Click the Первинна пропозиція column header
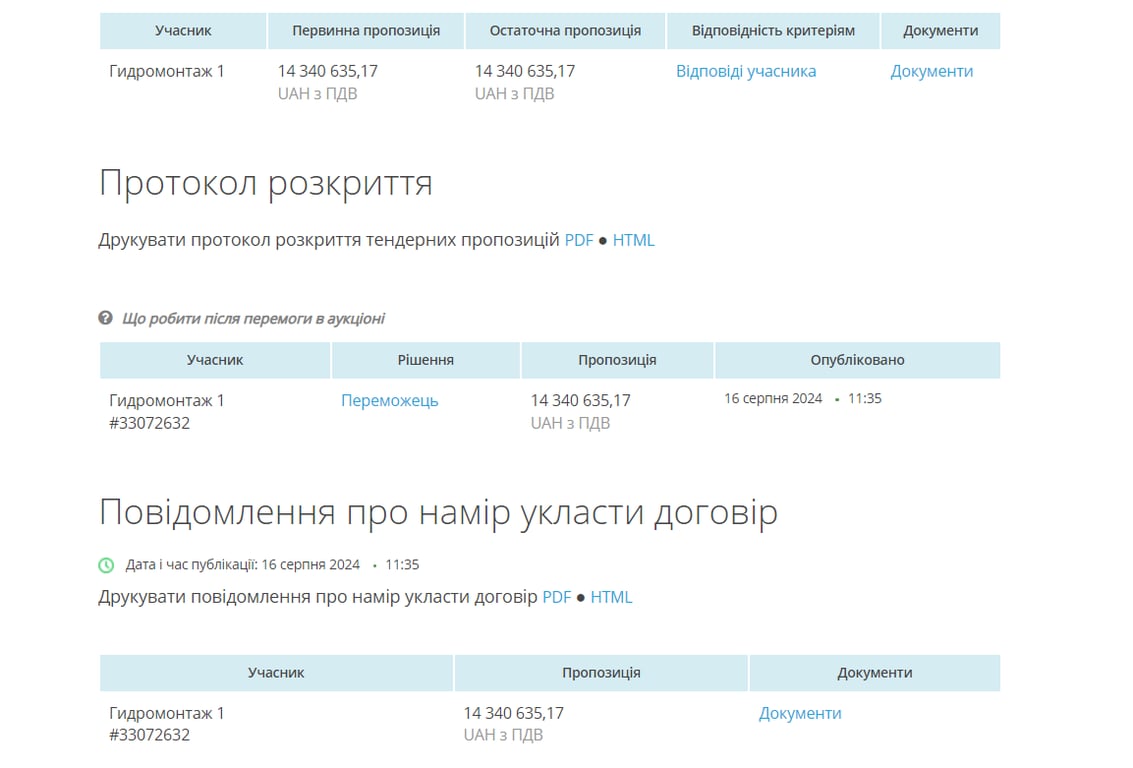1133x768 pixels. pyautogui.click(x=366, y=30)
